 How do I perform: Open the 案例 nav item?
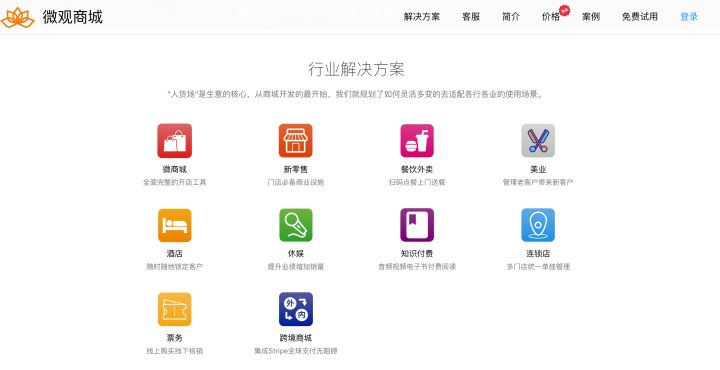coord(591,17)
